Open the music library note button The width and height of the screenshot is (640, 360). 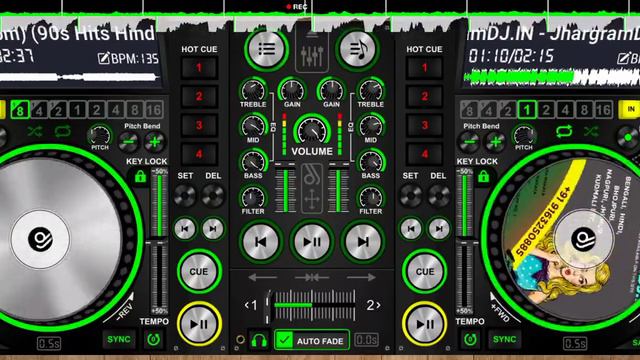[x=358, y=49]
